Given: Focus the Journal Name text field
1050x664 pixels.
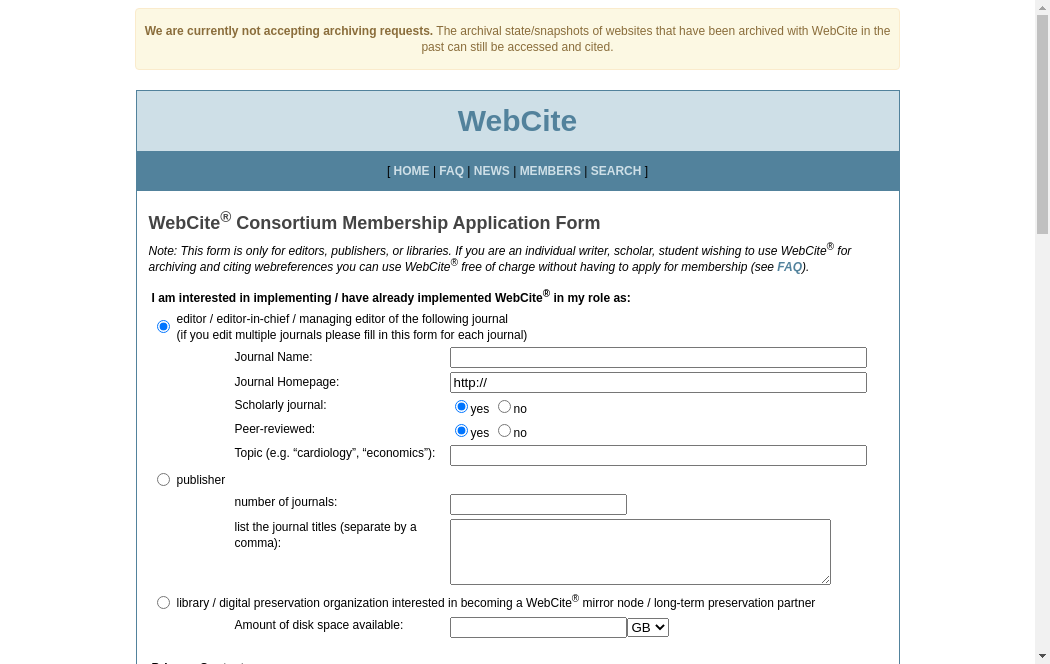Looking at the screenshot, I should (x=658, y=358).
